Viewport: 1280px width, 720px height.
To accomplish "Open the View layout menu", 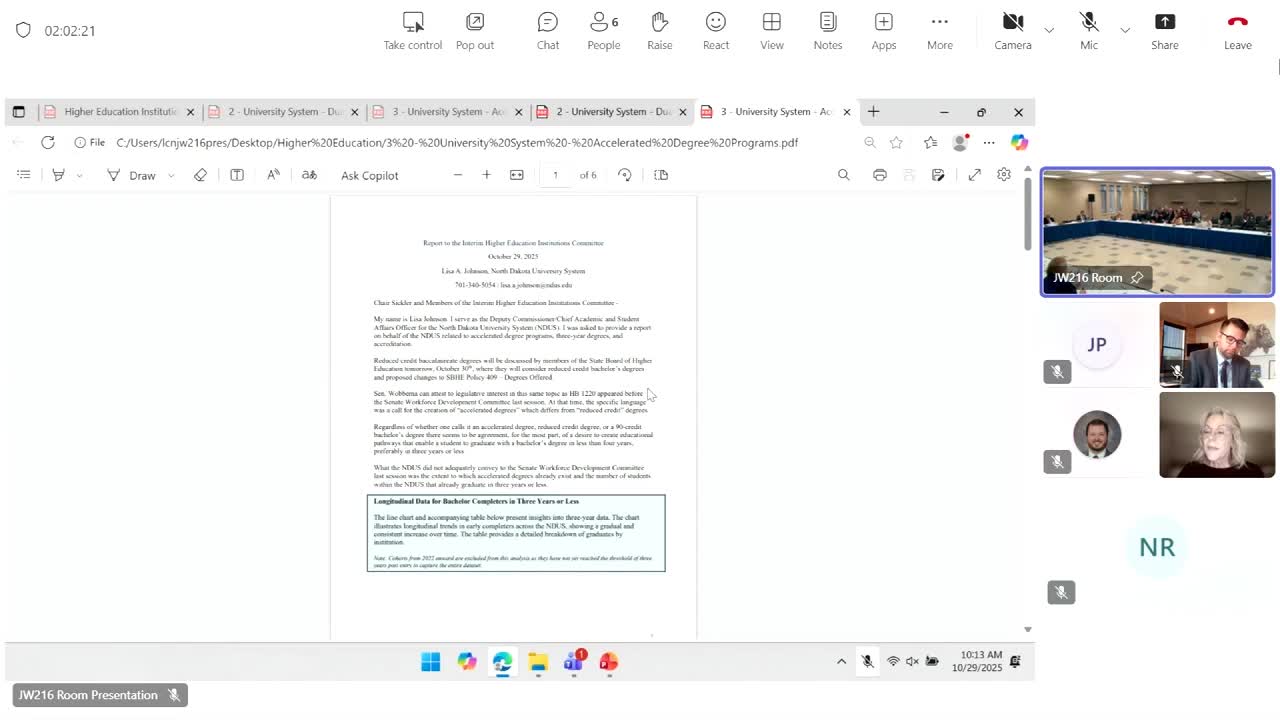I will 772,31.
